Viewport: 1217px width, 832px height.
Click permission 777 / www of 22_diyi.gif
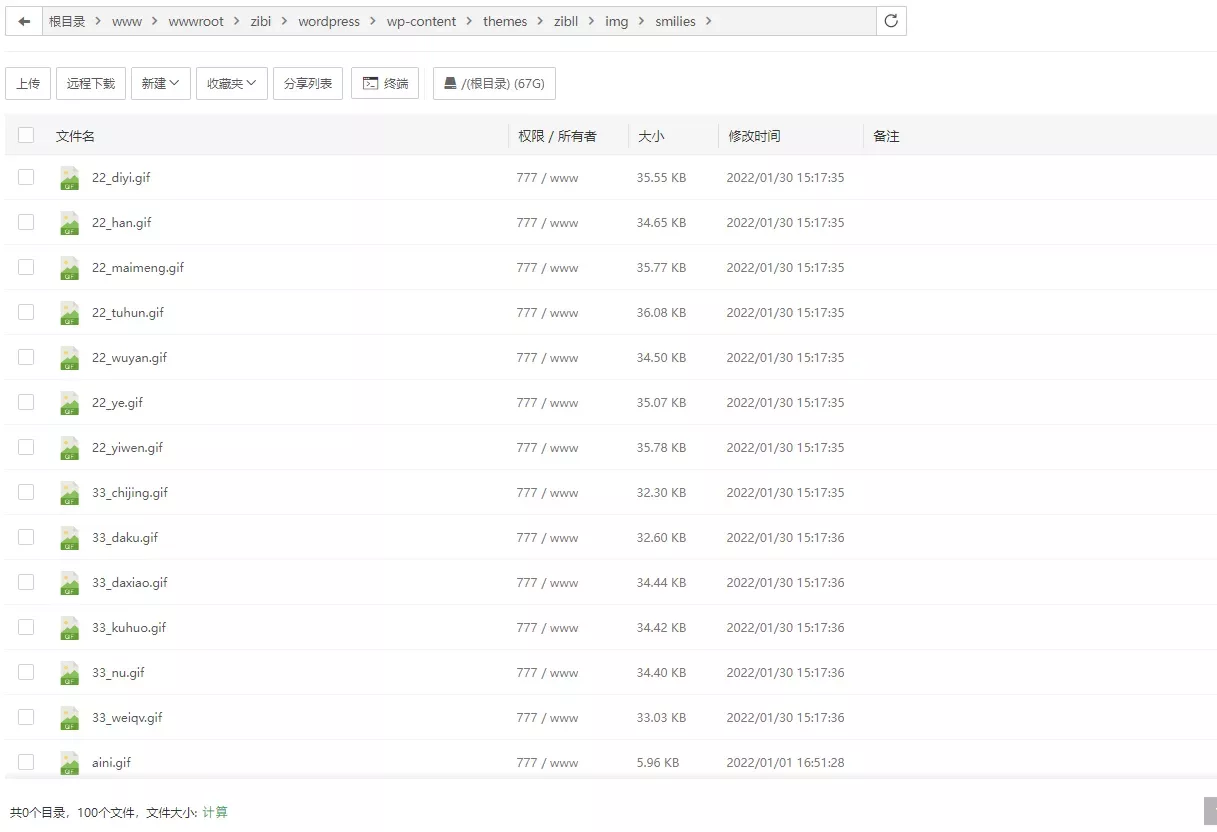pos(547,178)
